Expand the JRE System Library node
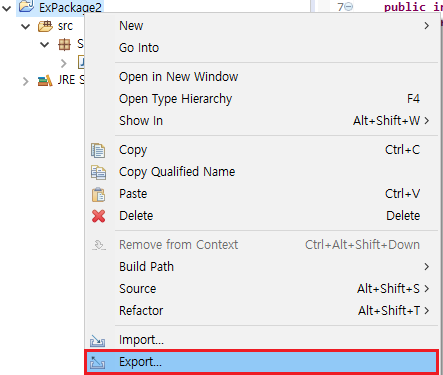This screenshot has height=375, width=443. tap(26, 81)
